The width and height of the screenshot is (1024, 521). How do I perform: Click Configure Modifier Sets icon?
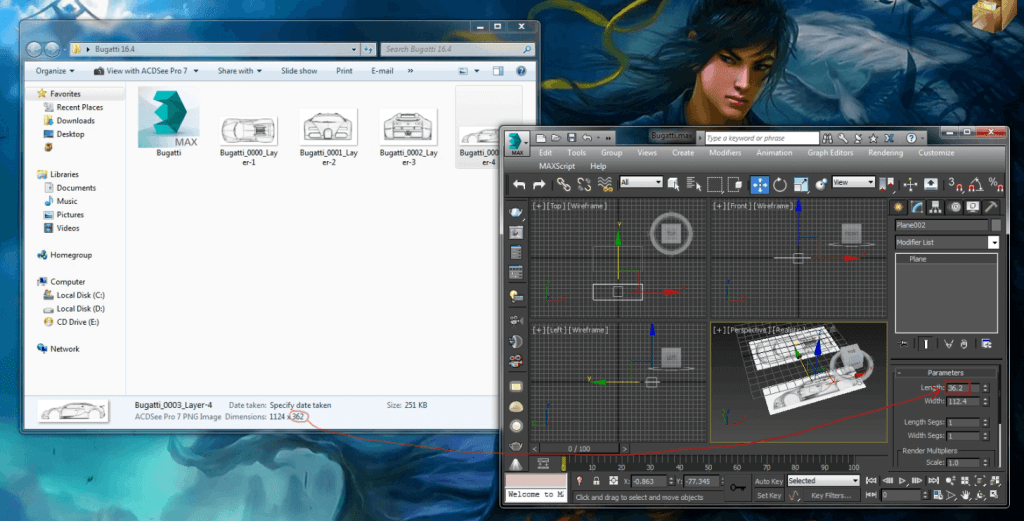[987, 344]
